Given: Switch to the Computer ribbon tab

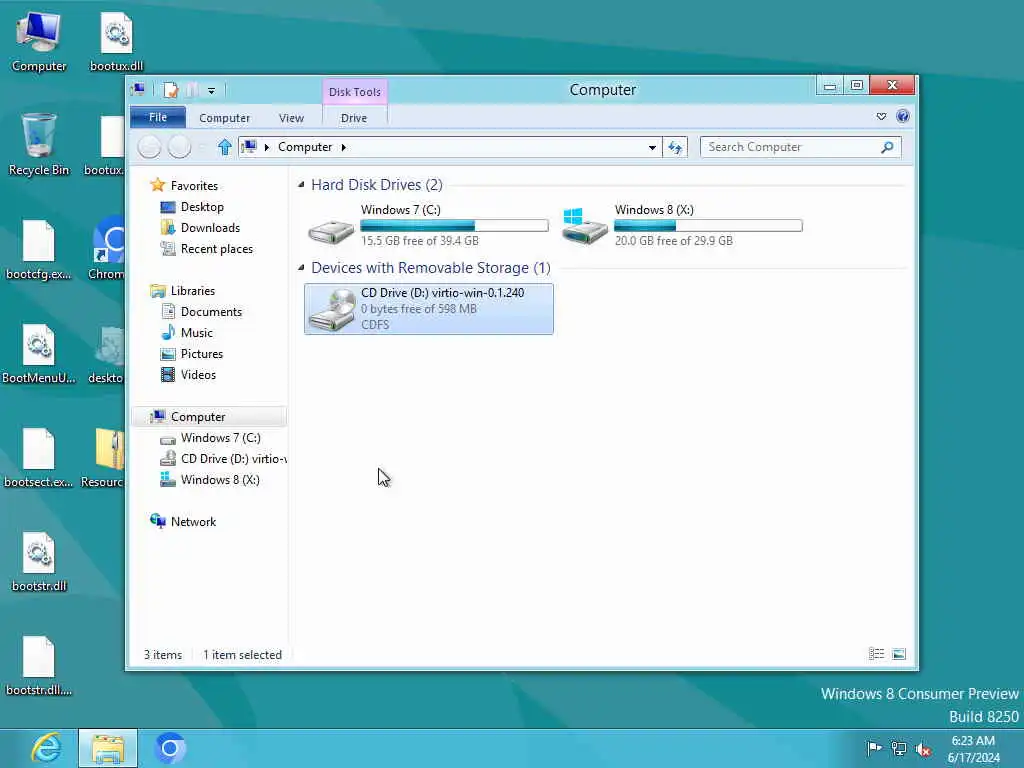Looking at the screenshot, I should pos(224,118).
